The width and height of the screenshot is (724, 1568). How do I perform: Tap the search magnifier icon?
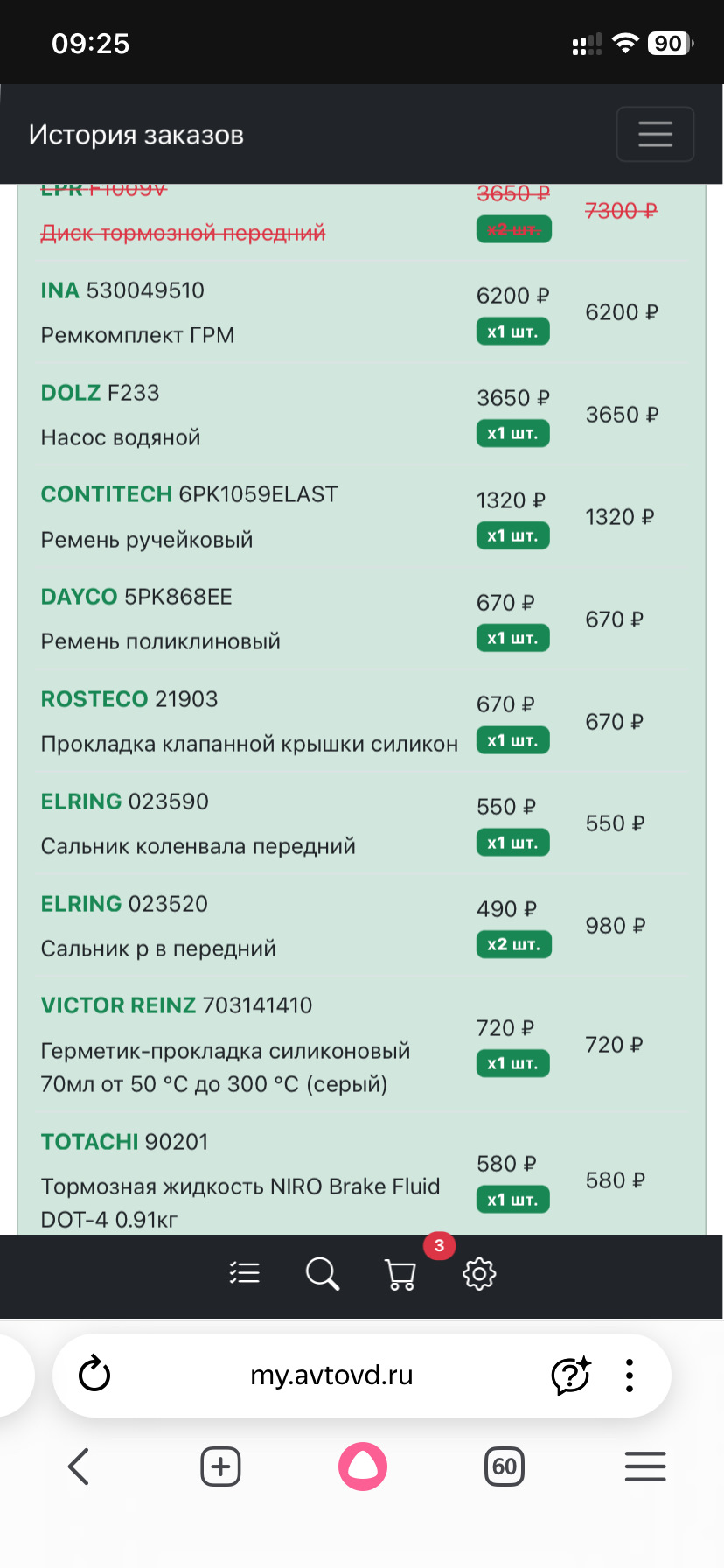[322, 1273]
